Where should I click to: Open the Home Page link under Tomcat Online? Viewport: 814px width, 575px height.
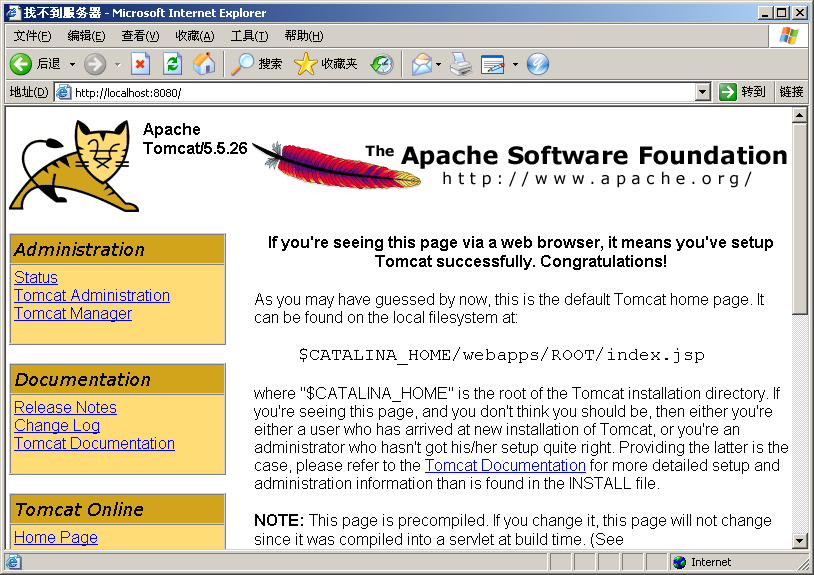[56, 538]
